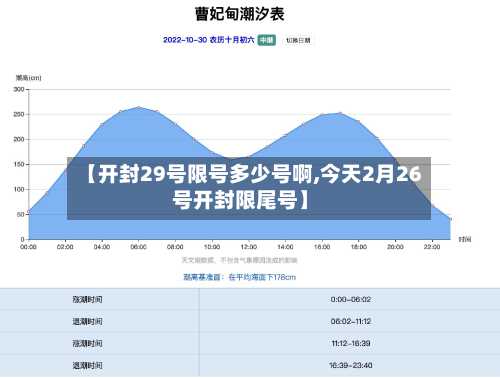The image size is (500, 378).
Task: Click the 退潮时间 label in the 16:39-23:40 row
Action: (x=87, y=365)
